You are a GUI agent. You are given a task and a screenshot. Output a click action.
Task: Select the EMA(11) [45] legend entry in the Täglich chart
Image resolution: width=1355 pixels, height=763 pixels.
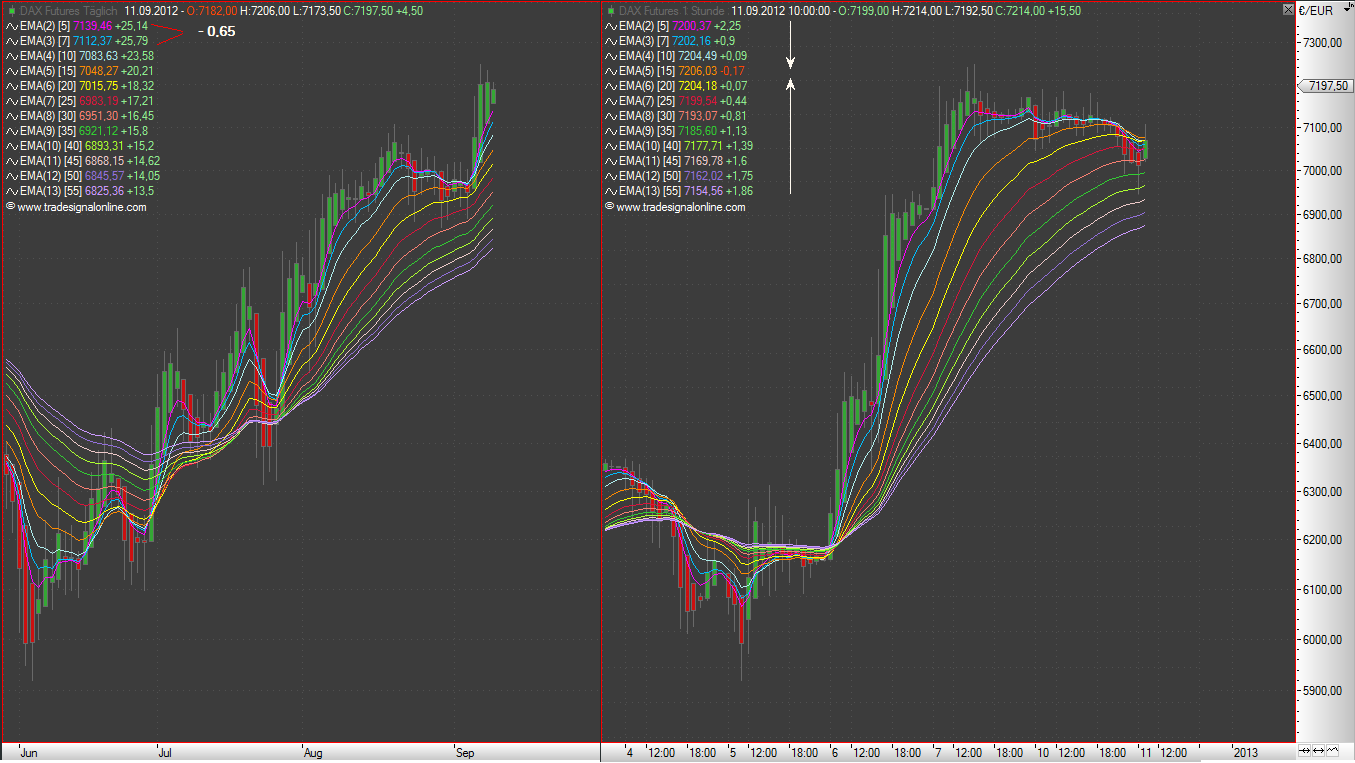[82, 161]
